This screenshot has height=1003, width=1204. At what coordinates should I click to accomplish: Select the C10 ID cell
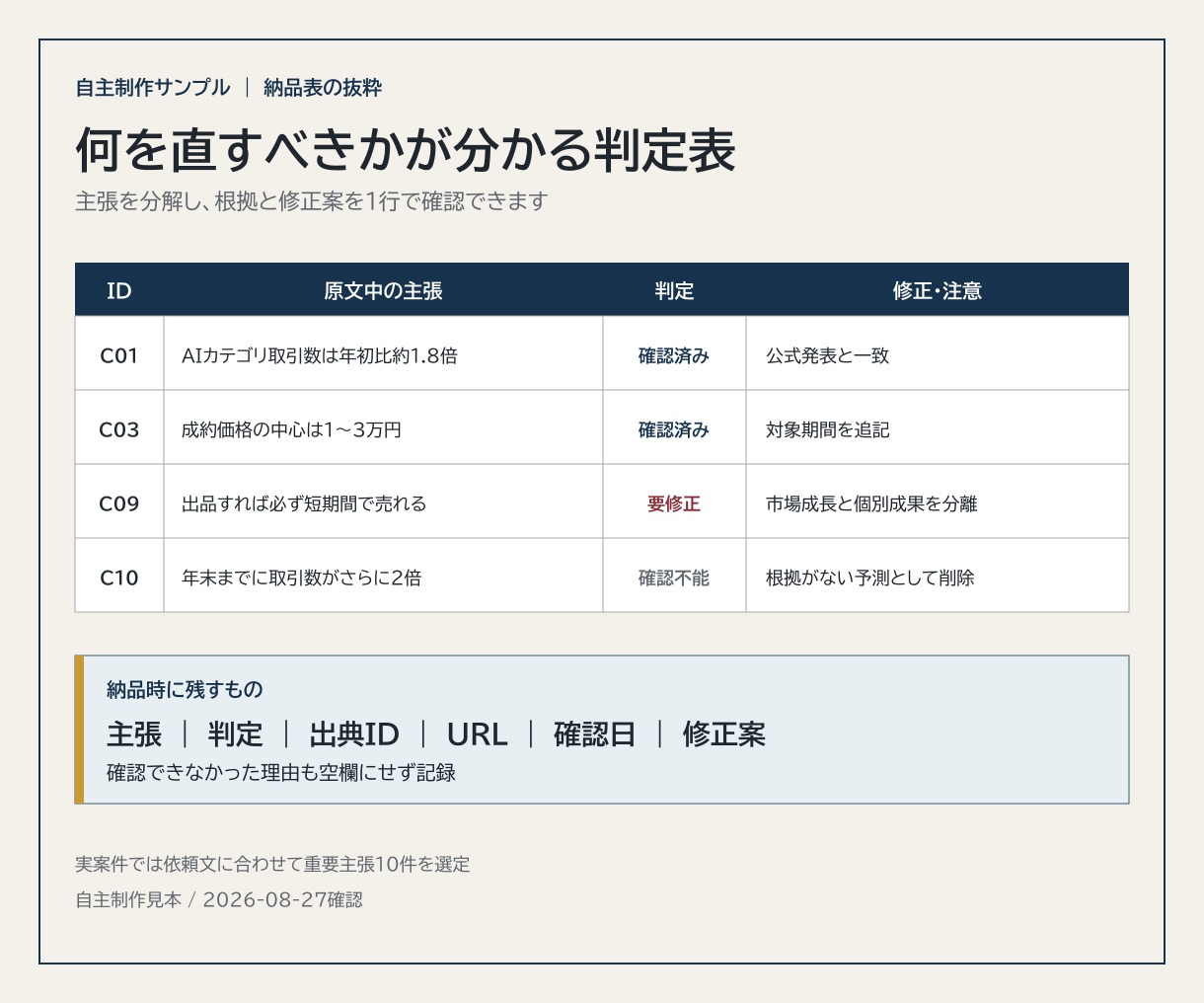point(119,578)
